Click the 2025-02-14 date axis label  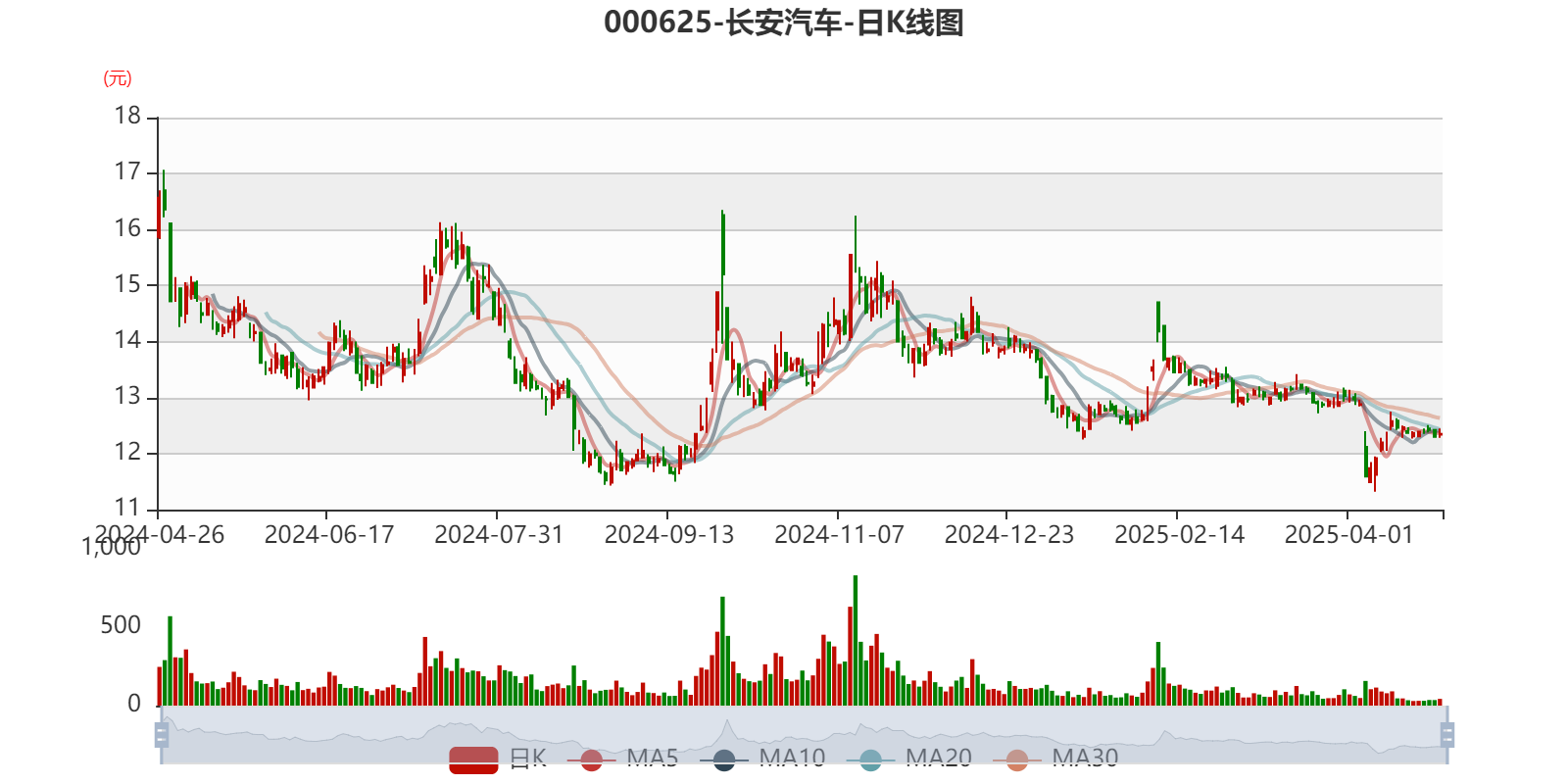tap(1179, 534)
